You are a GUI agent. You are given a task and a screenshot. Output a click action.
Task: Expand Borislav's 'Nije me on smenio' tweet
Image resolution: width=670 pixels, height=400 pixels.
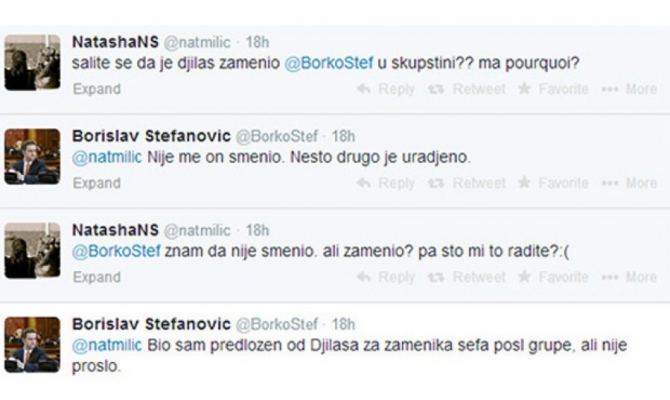96,183
